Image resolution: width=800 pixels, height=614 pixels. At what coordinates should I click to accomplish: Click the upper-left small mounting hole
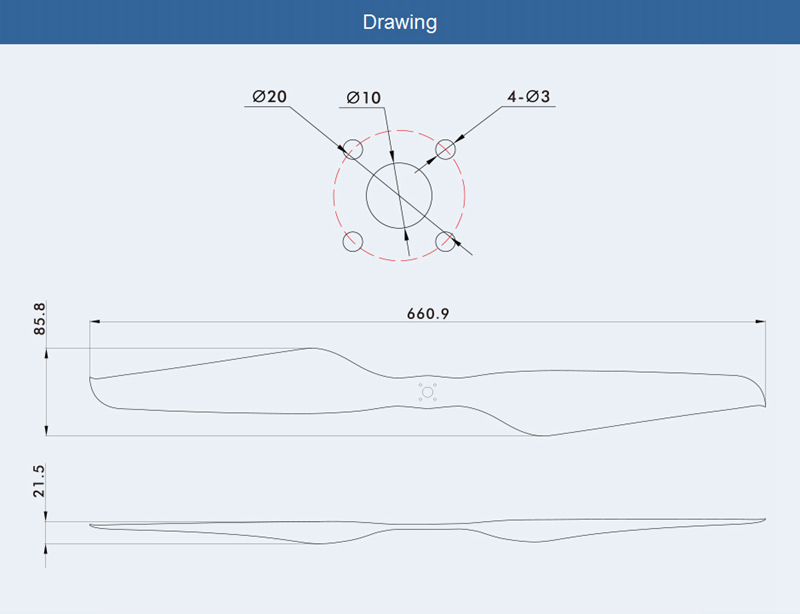click(x=353, y=150)
